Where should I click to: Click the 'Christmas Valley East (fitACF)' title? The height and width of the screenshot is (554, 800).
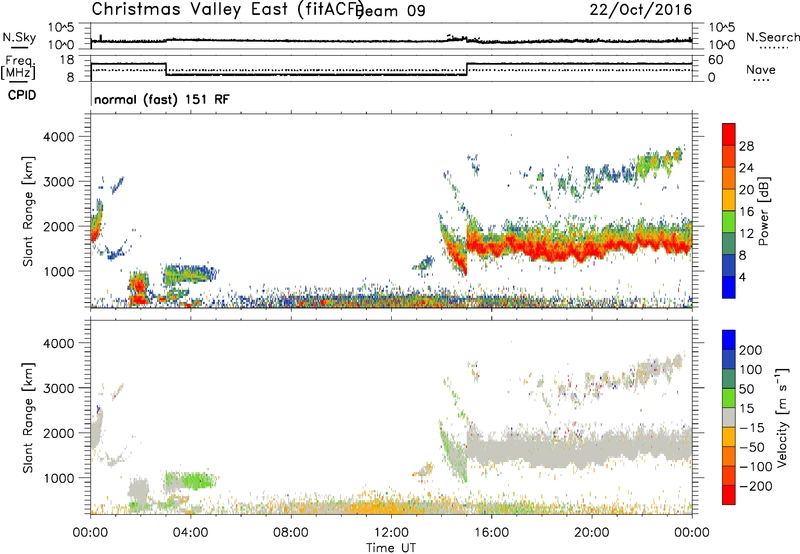(x=227, y=9)
